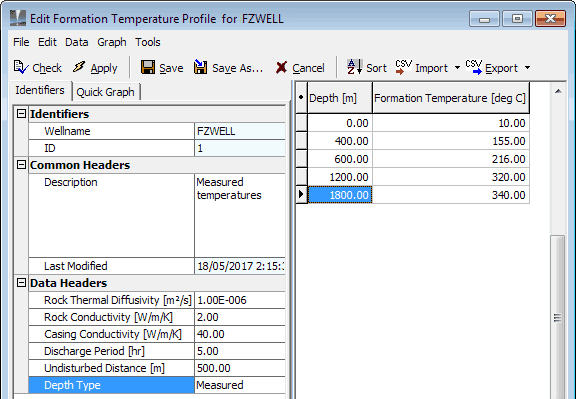Click the vertical scrollbar thumb
The image size is (576, 399).
(557, 318)
